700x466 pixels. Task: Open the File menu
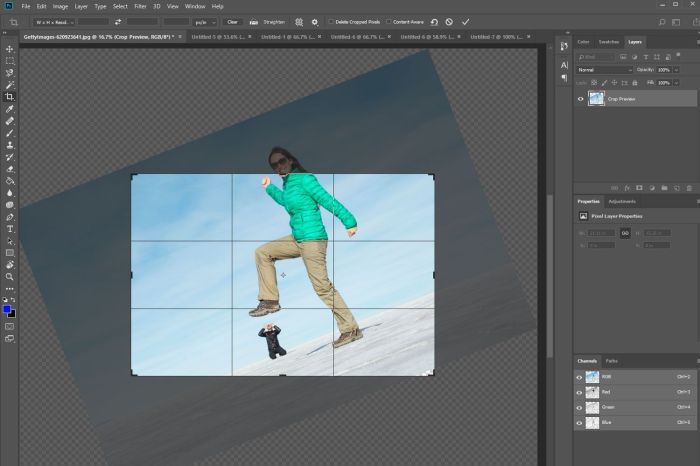coord(26,6)
